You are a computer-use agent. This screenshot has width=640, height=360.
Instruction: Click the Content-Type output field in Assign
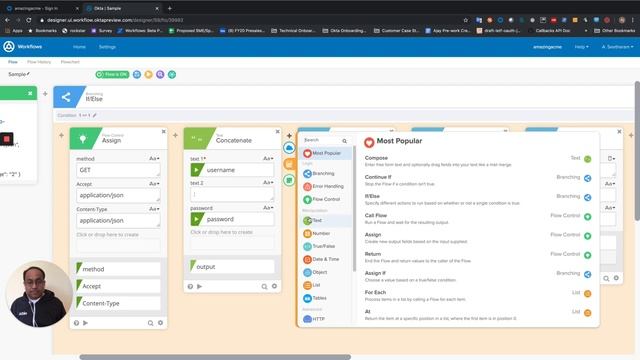pos(118,303)
